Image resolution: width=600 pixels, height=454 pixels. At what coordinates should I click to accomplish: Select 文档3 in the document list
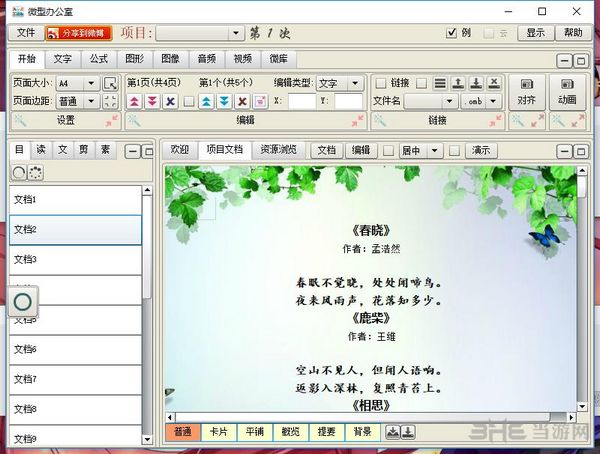75,260
